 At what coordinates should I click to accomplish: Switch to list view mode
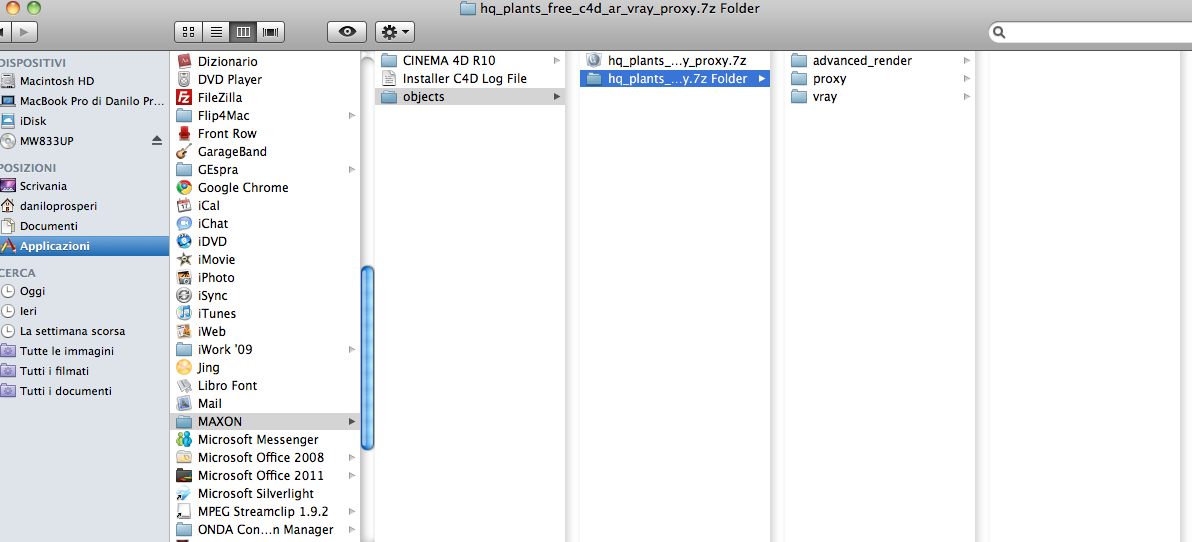[x=217, y=32]
